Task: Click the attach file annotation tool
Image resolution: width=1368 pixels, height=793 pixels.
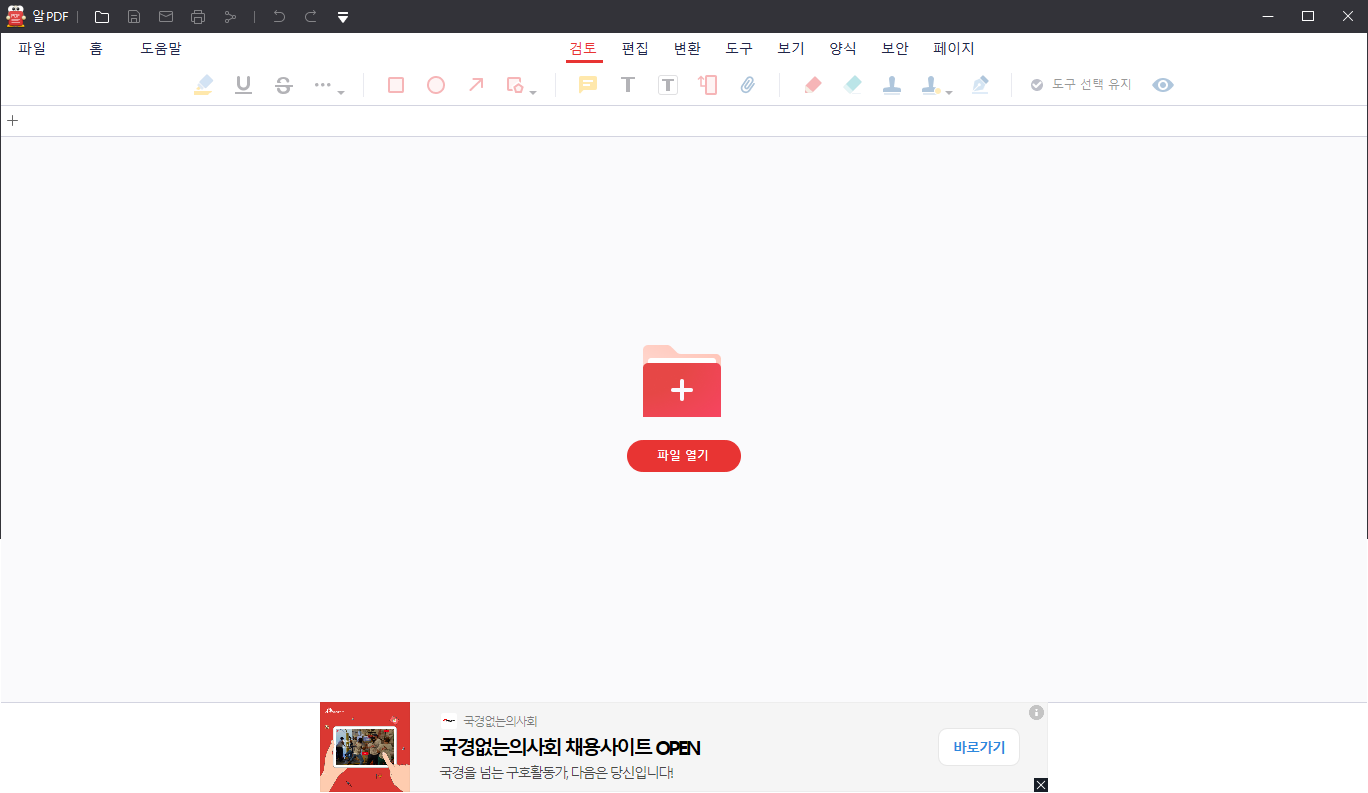Action: coord(748,85)
